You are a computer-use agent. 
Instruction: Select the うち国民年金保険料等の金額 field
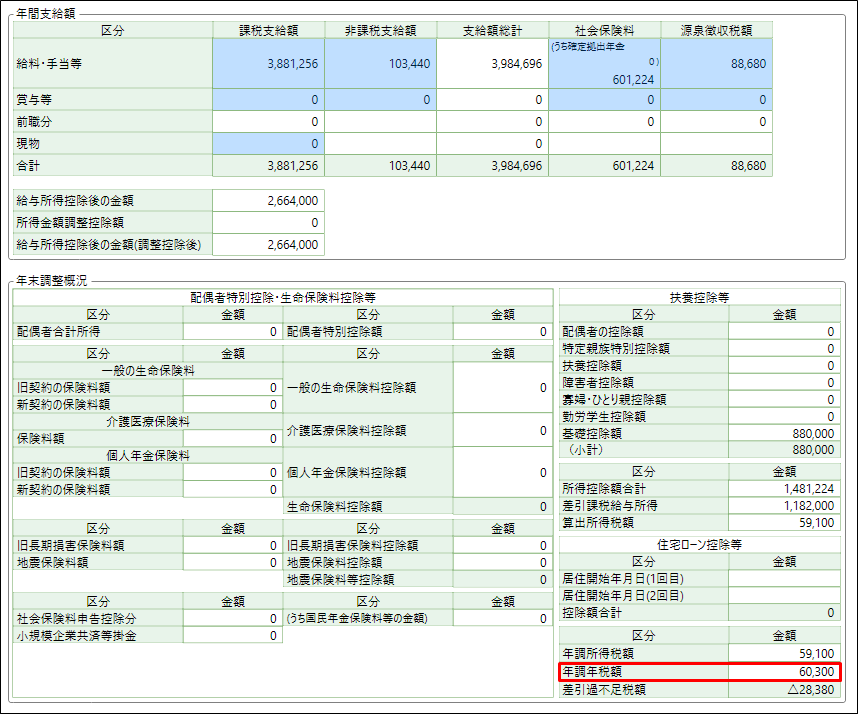[502, 619]
